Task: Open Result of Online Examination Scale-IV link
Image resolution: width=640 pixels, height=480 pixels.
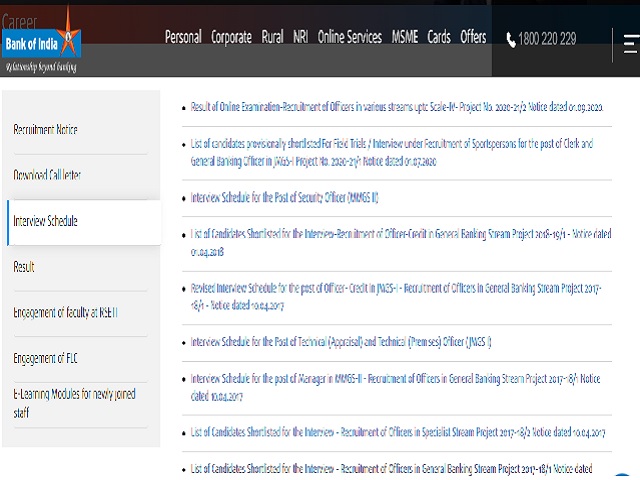Action: [397, 107]
